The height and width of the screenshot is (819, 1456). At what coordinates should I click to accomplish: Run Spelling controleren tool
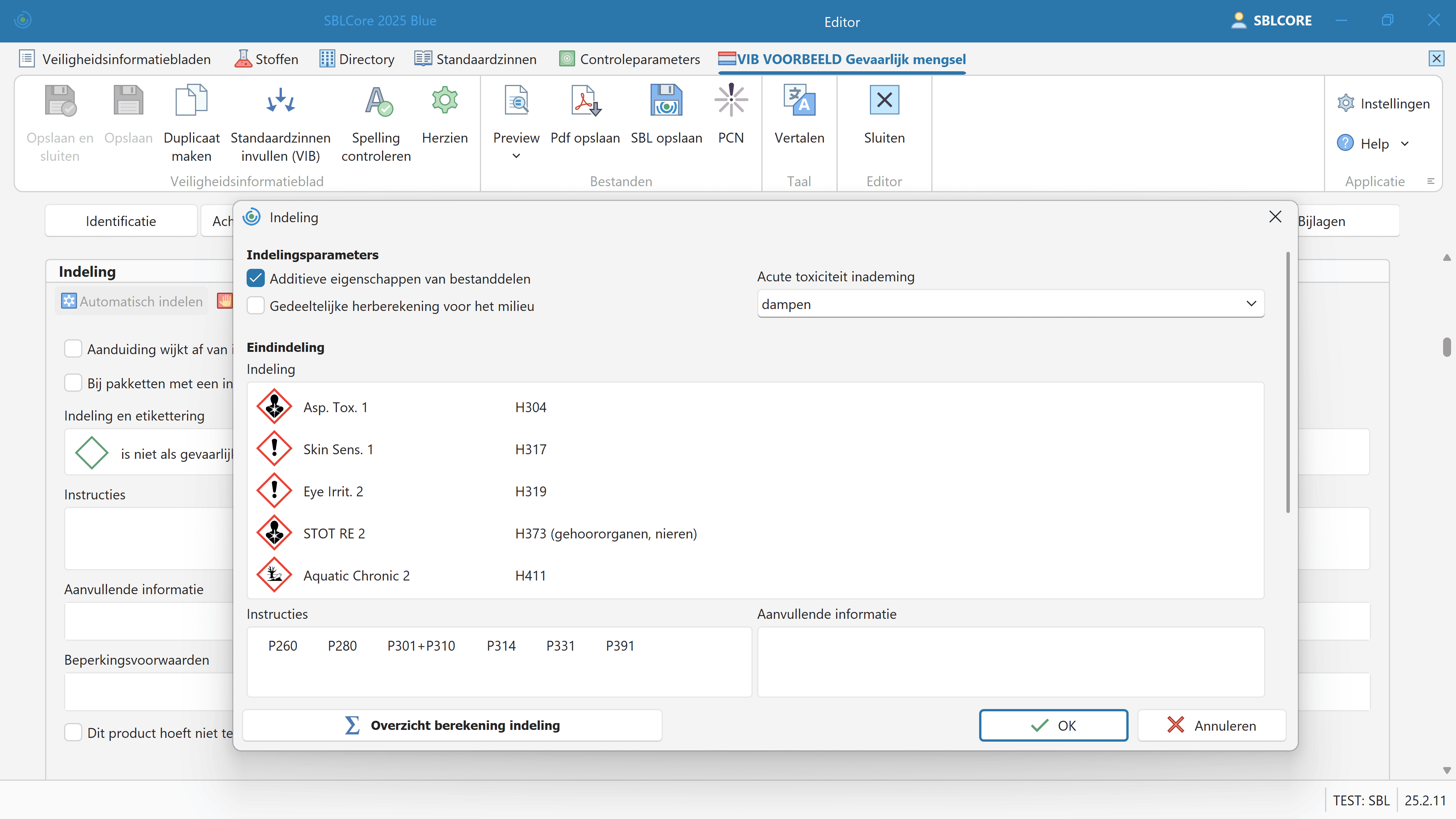click(x=376, y=101)
